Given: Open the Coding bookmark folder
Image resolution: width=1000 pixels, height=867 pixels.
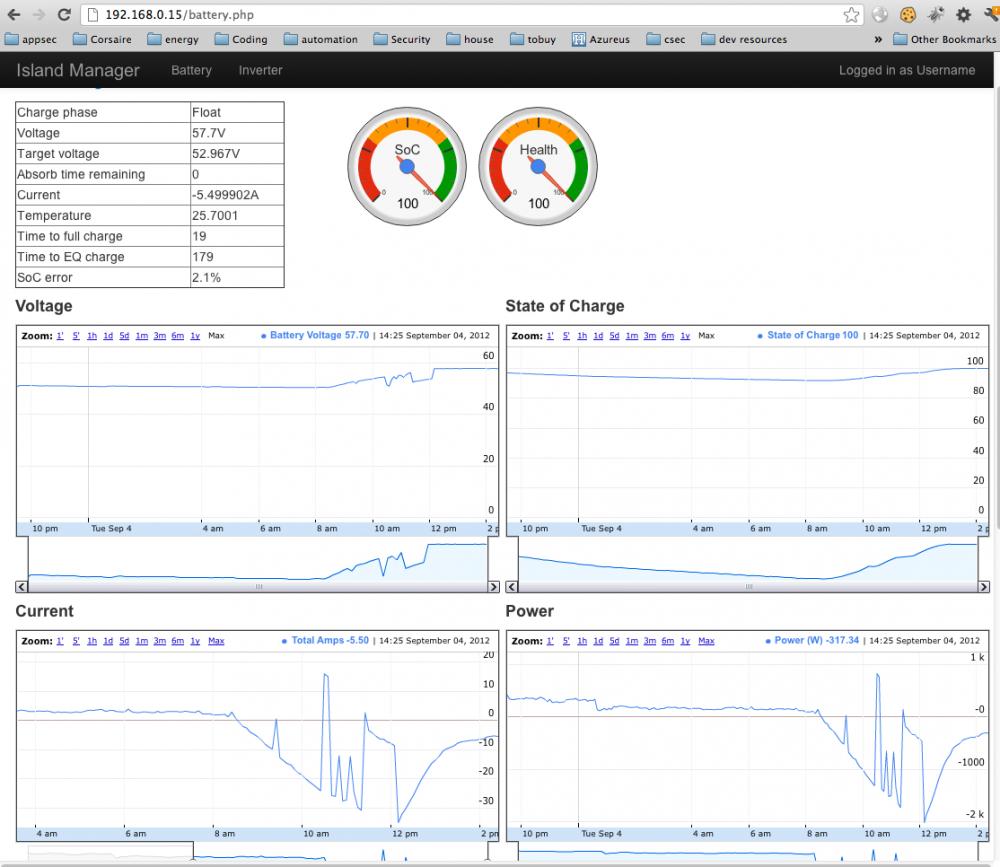Looking at the screenshot, I should tap(241, 39).
